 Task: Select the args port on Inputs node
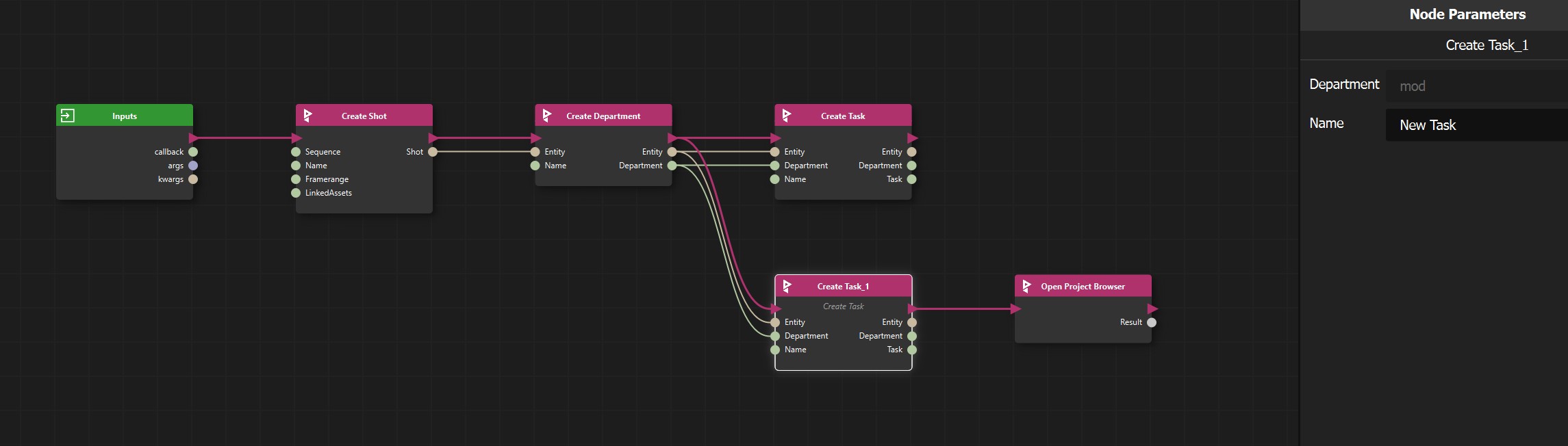[x=193, y=166]
